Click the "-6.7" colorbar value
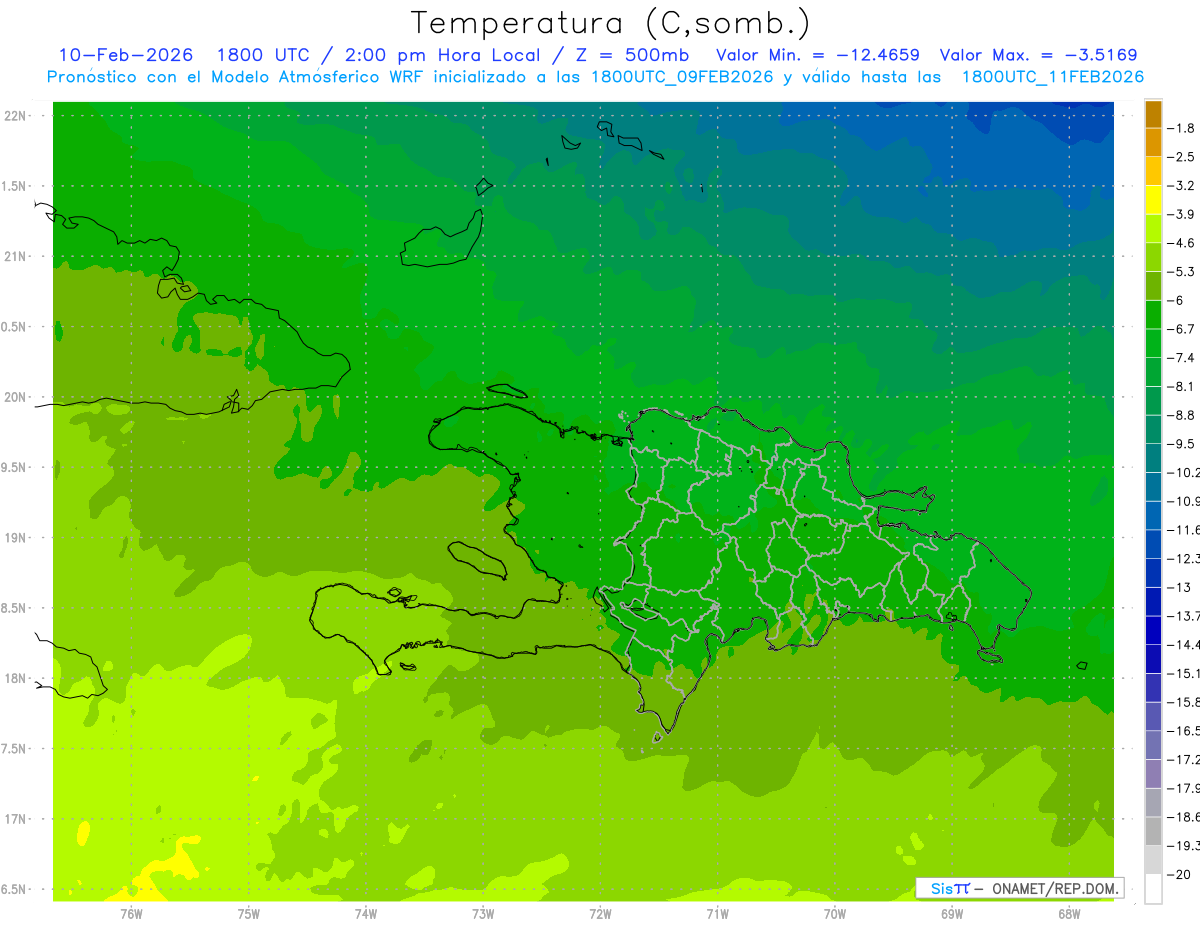 click(1181, 329)
